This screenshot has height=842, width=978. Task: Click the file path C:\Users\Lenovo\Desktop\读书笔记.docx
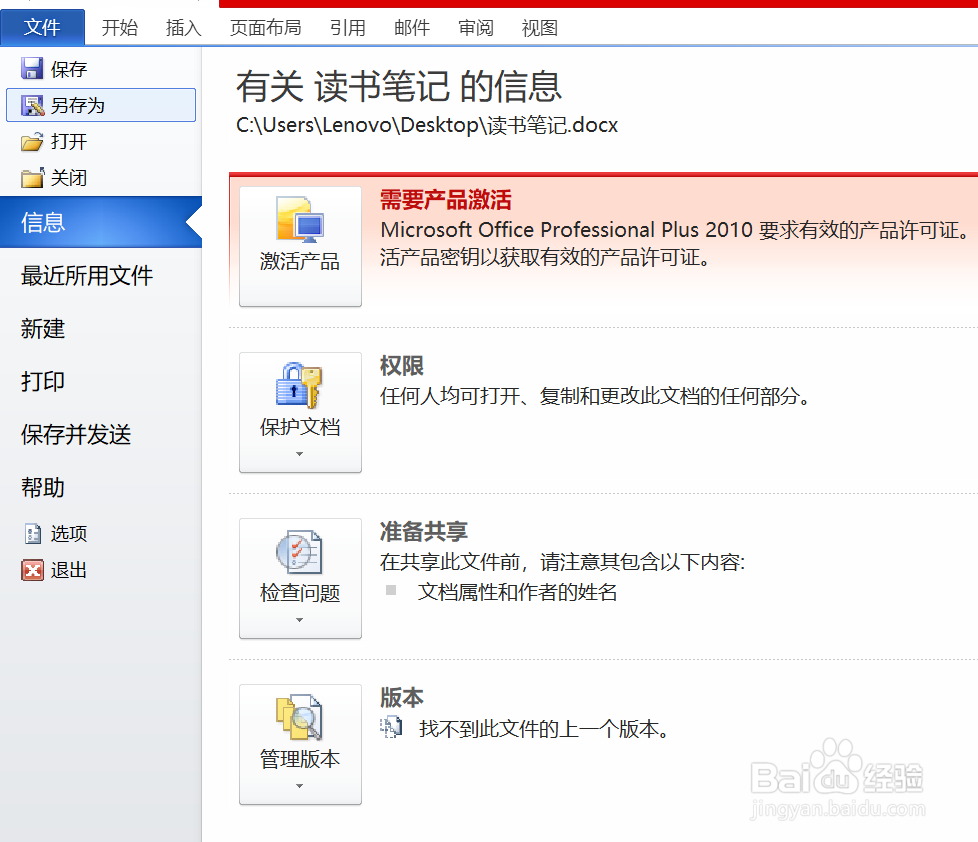pos(427,125)
